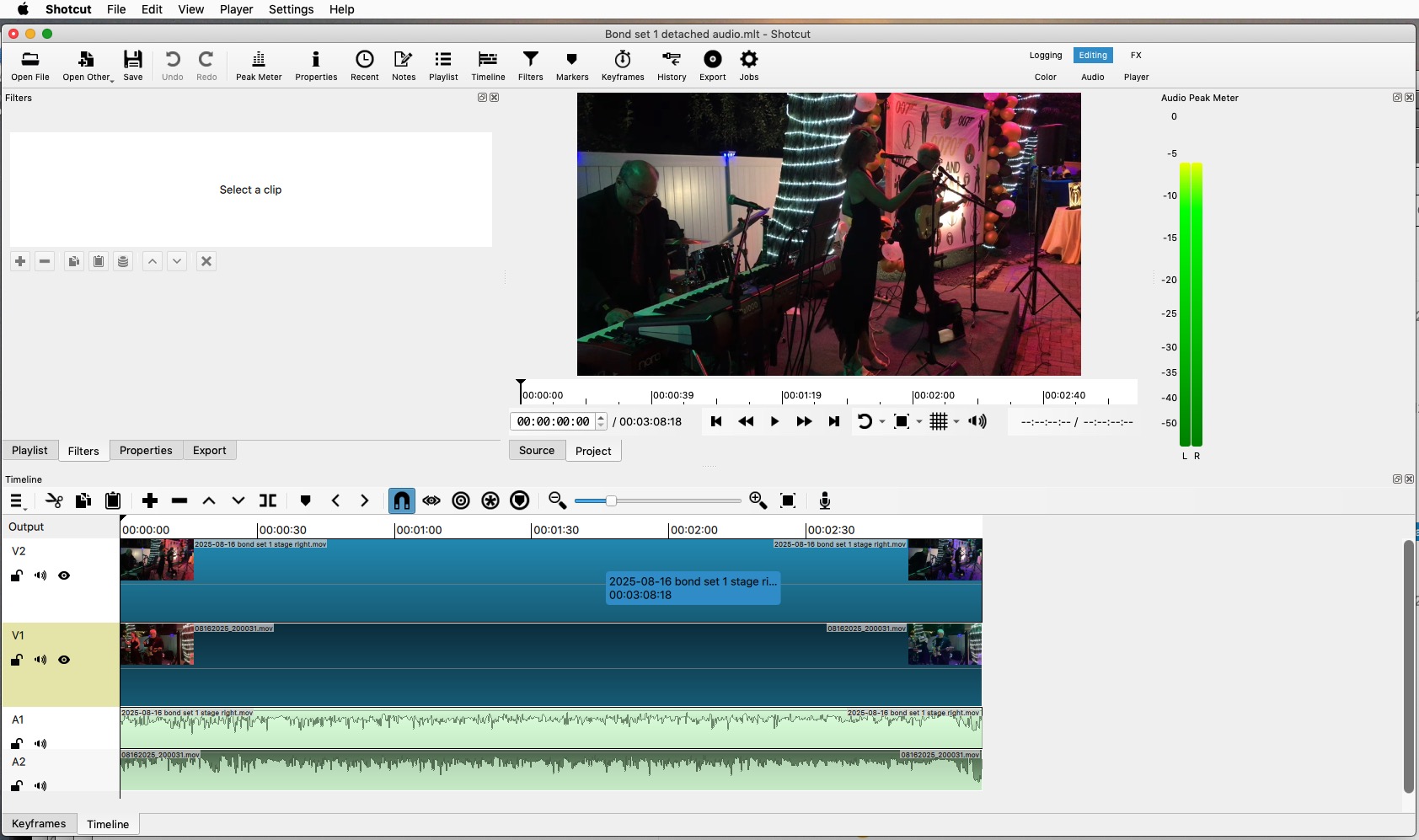Split clip at playhead
Viewport: 1419px width, 840px height.
click(x=268, y=500)
